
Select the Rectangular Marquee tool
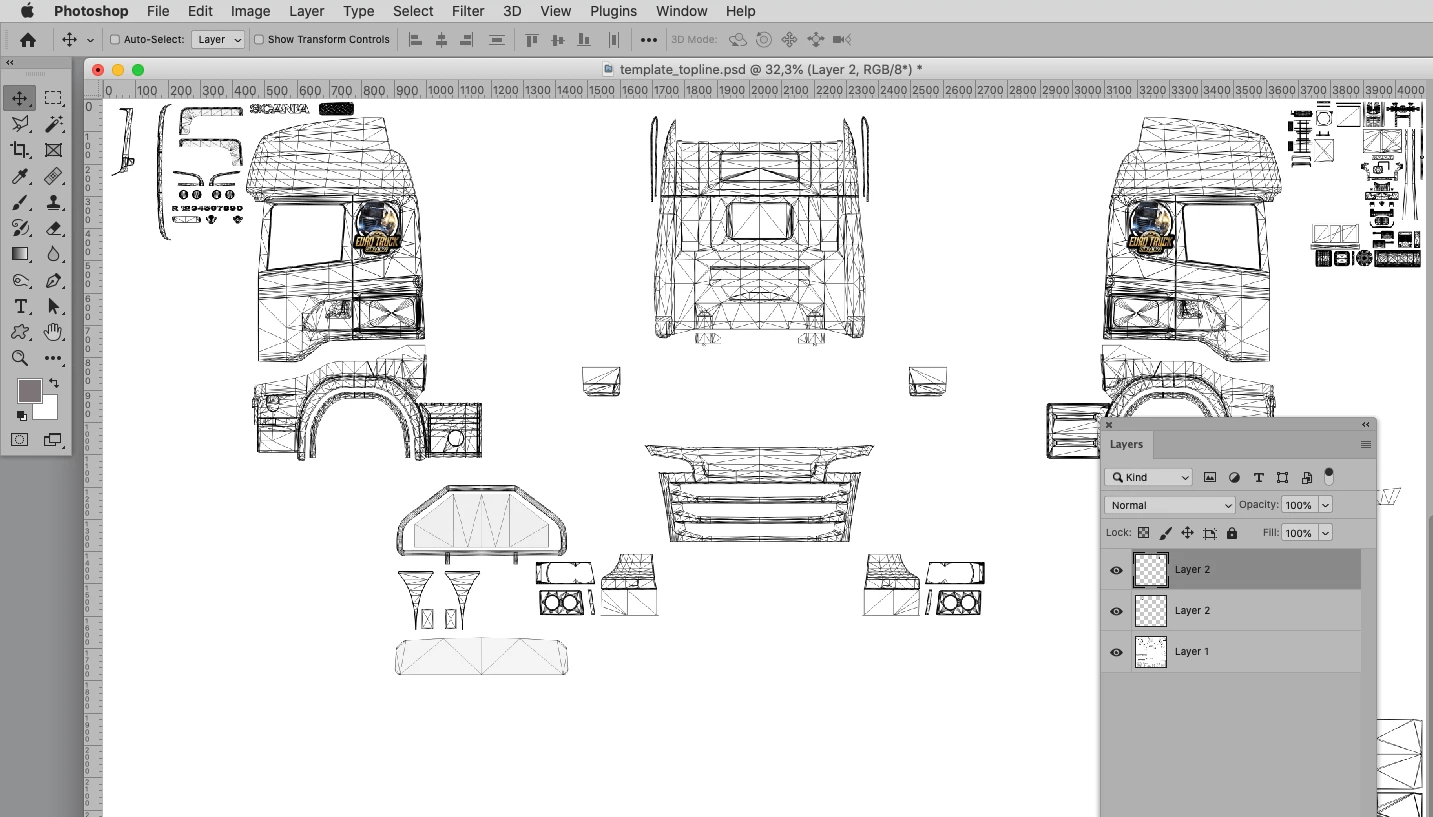point(54,98)
